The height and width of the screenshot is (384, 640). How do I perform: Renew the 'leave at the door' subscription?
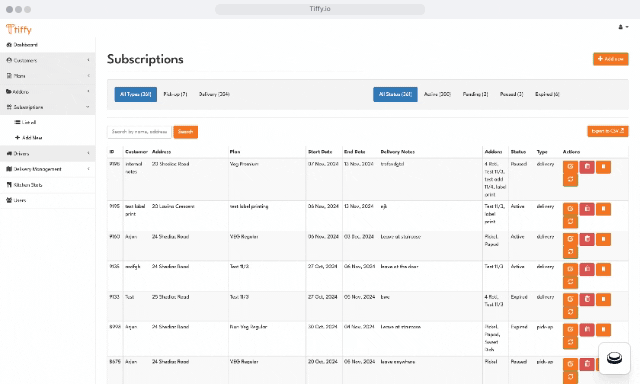[570, 282]
